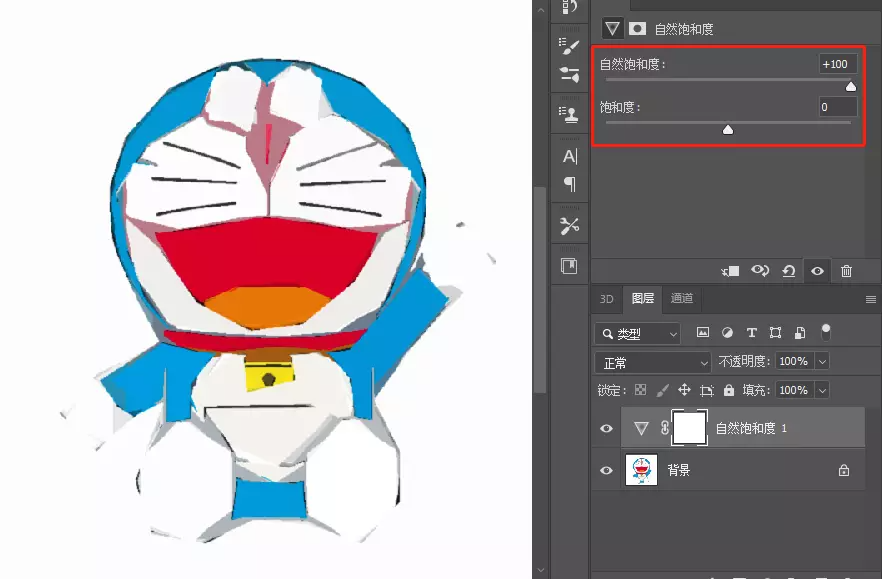Viewport: 882px width, 579px height.
Task: Click the mask link icon on 自然饱和度 1
Action: (665, 428)
